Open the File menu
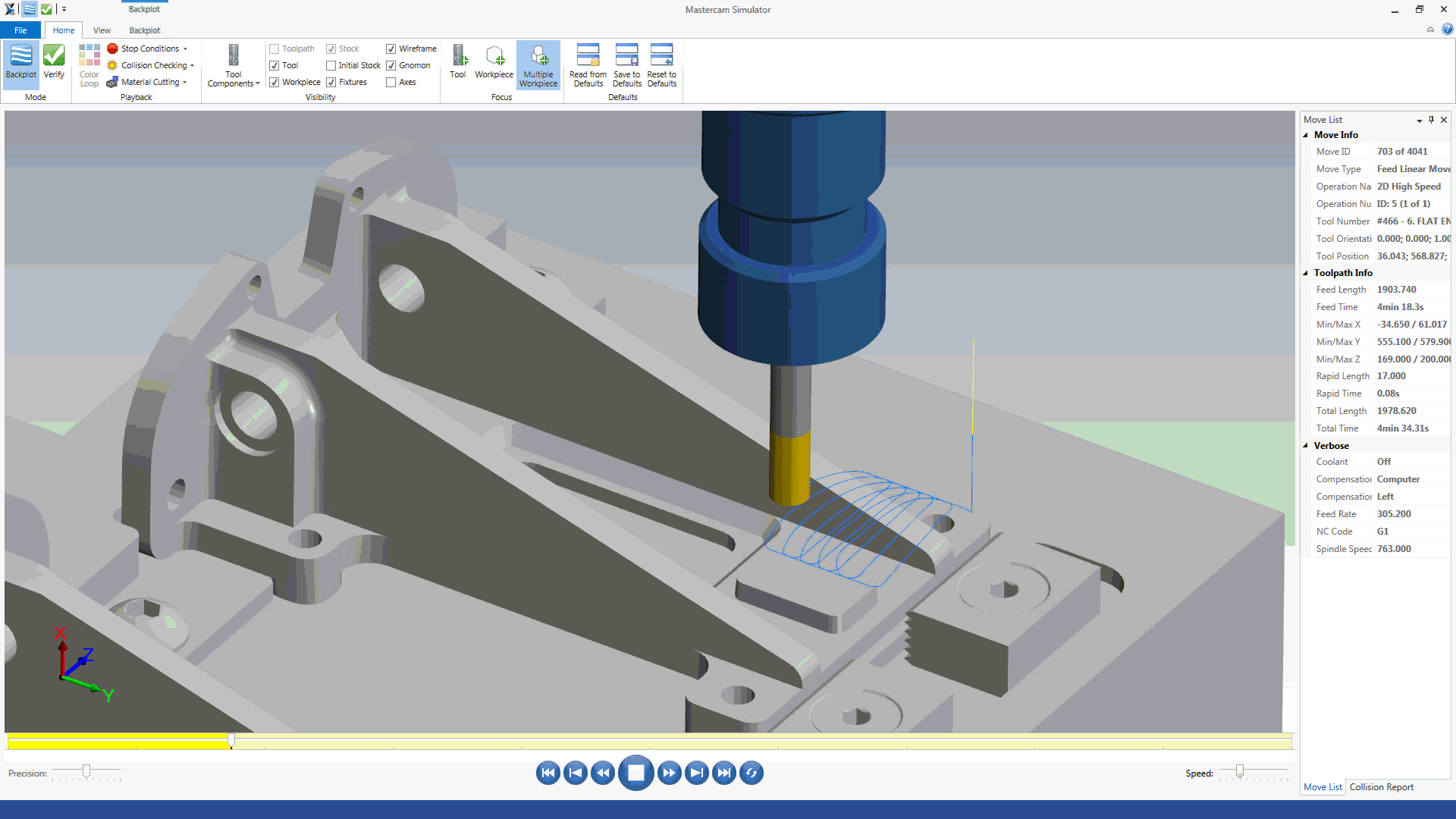This screenshot has width=1456, height=819. tap(20, 30)
